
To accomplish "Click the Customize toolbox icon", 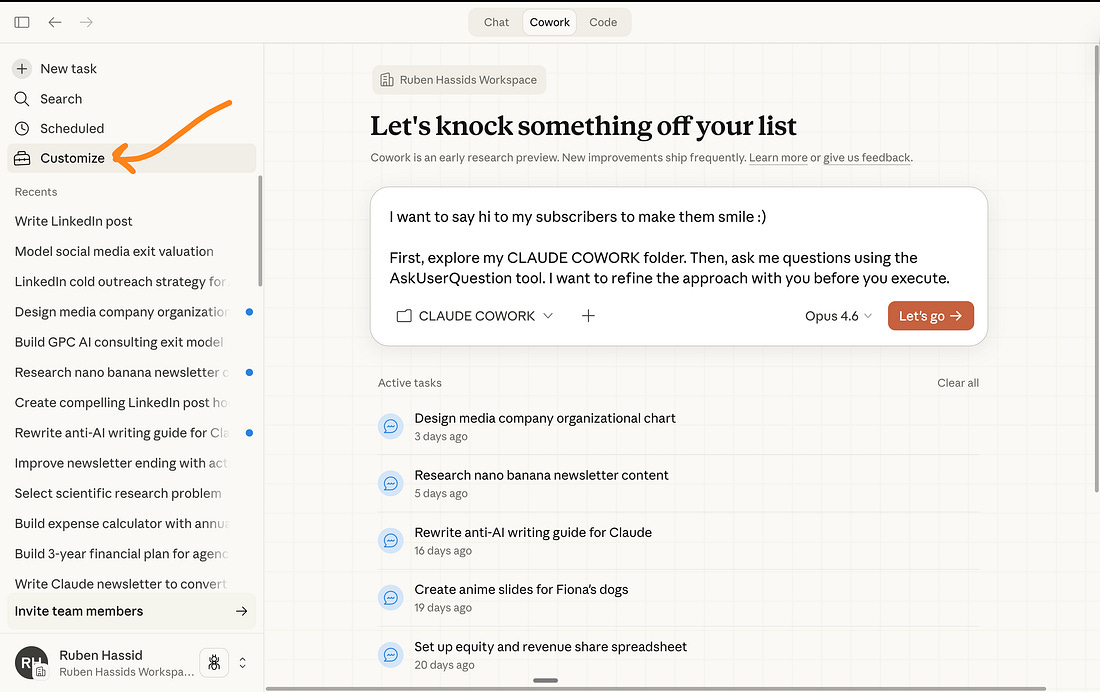I will tap(22, 159).
